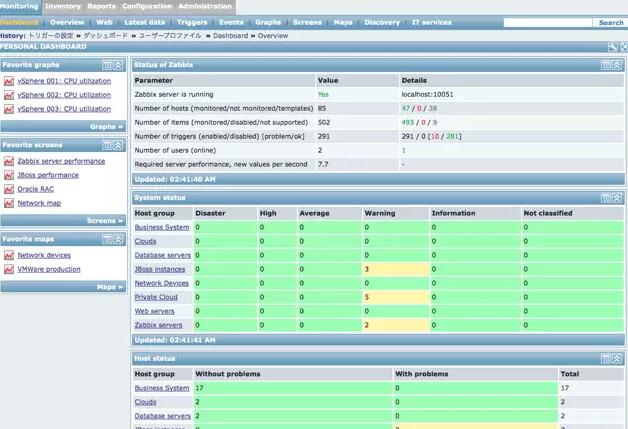Open the Inventory main tab
The height and width of the screenshot is (429, 628).
click(x=63, y=6)
